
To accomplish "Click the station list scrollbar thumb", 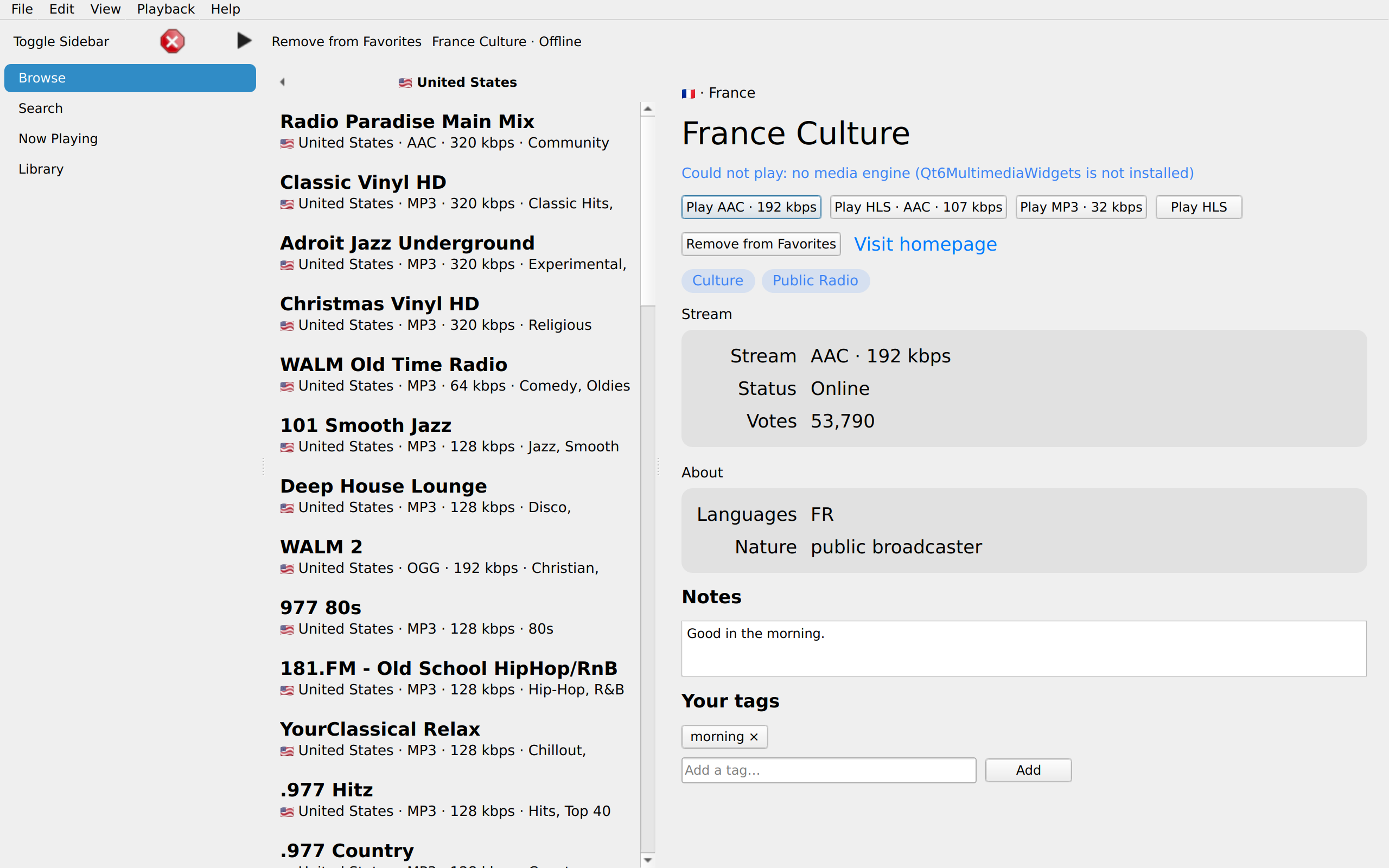I will (x=647, y=210).
